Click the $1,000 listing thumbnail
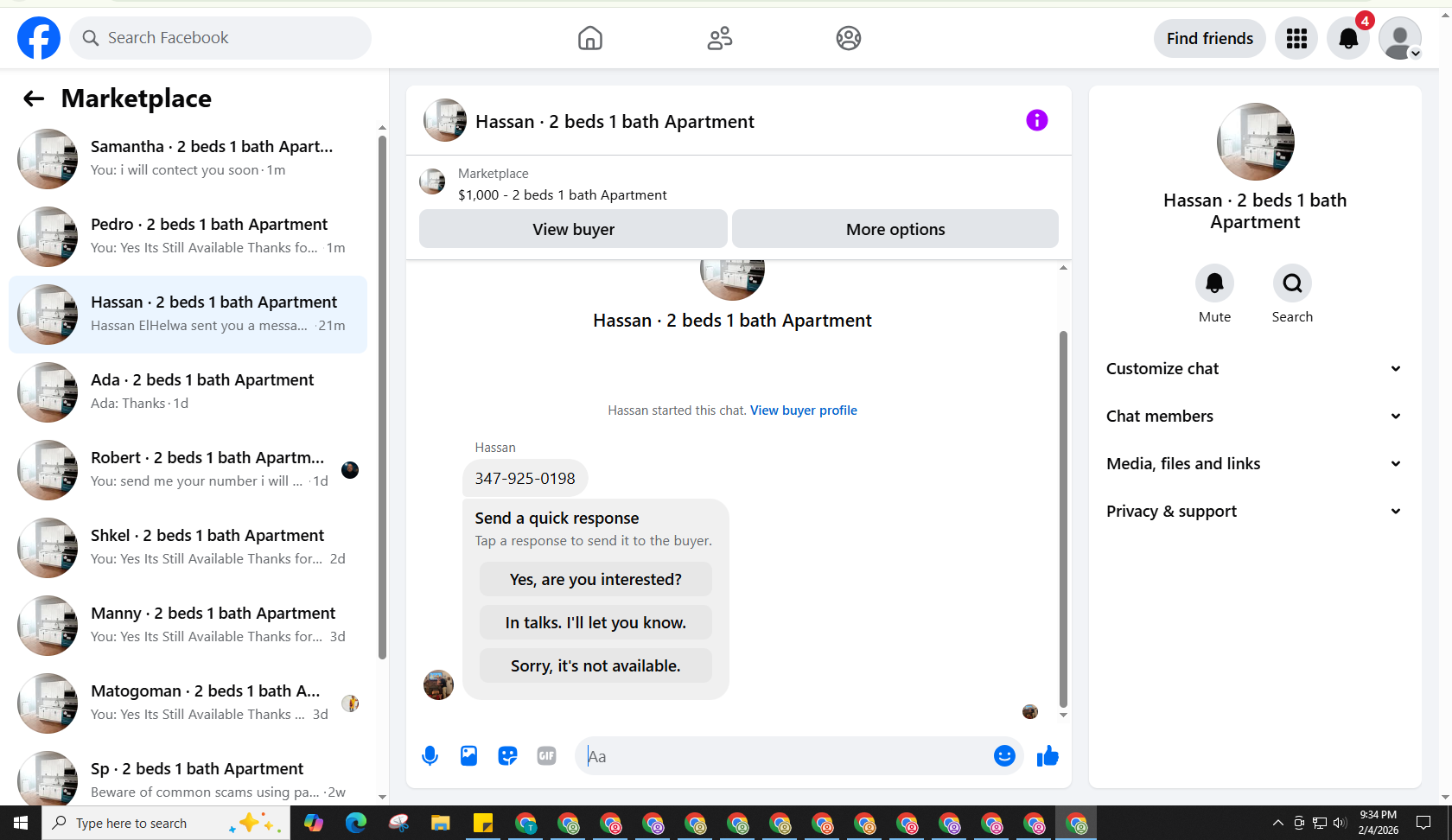Image resolution: width=1452 pixels, height=840 pixels. click(x=432, y=182)
